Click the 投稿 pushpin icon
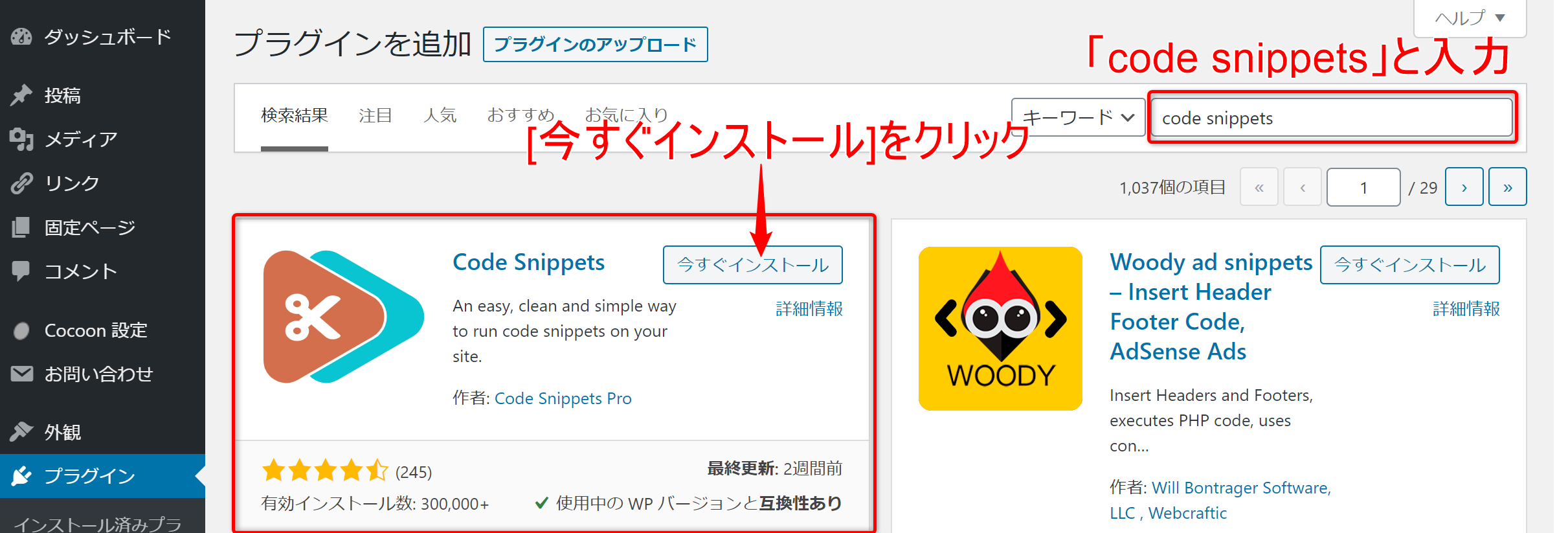This screenshot has height=533, width=1568. [21, 95]
